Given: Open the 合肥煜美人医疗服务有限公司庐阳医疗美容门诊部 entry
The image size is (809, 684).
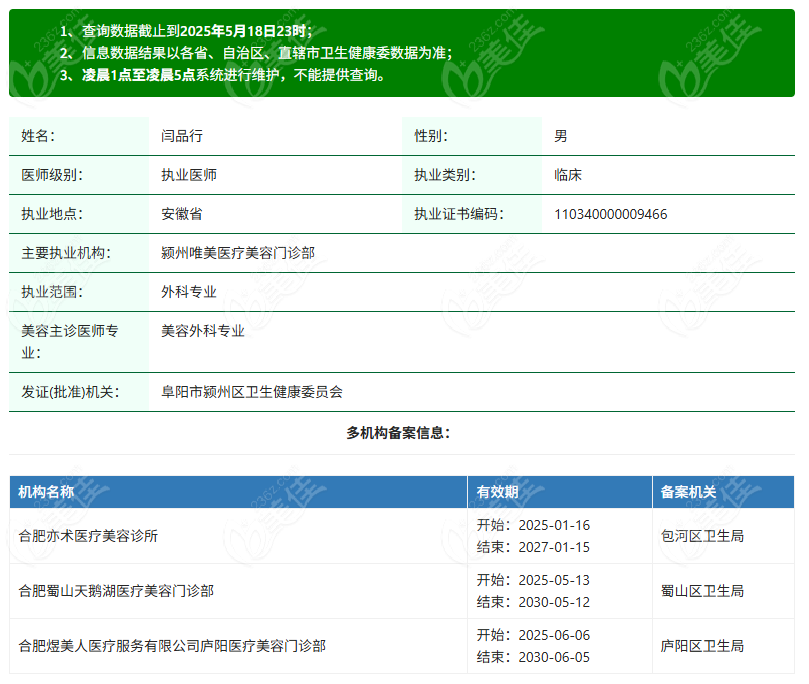Looking at the screenshot, I should [x=172, y=646].
